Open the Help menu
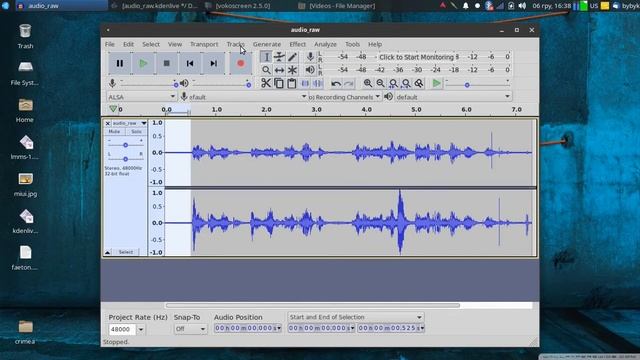This screenshot has height=360, width=640. click(375, 44)
